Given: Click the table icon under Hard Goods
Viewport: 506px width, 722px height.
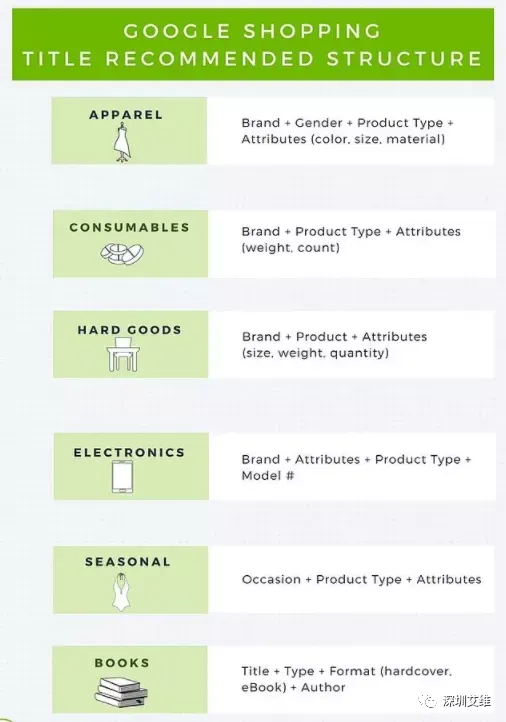Looking at the screenshot, I should tap(123, 354).
